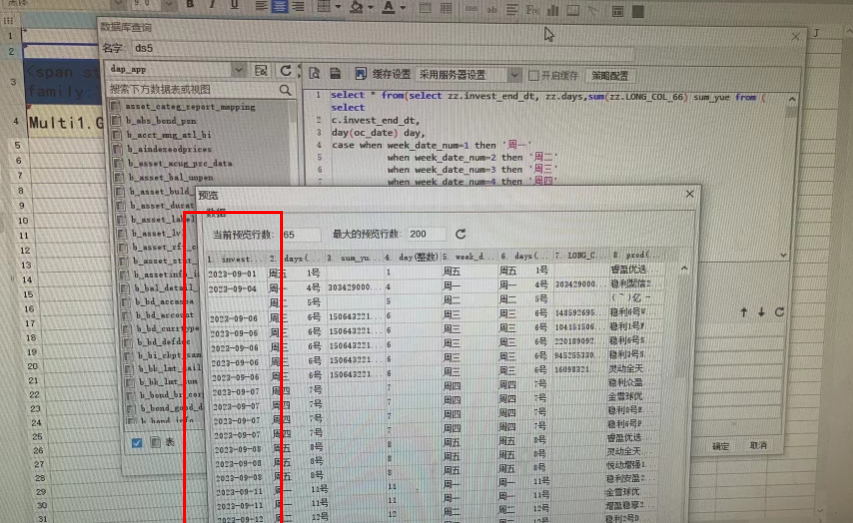Click the 取消 button
Screen dimensions: 853x523
[758, 446]
